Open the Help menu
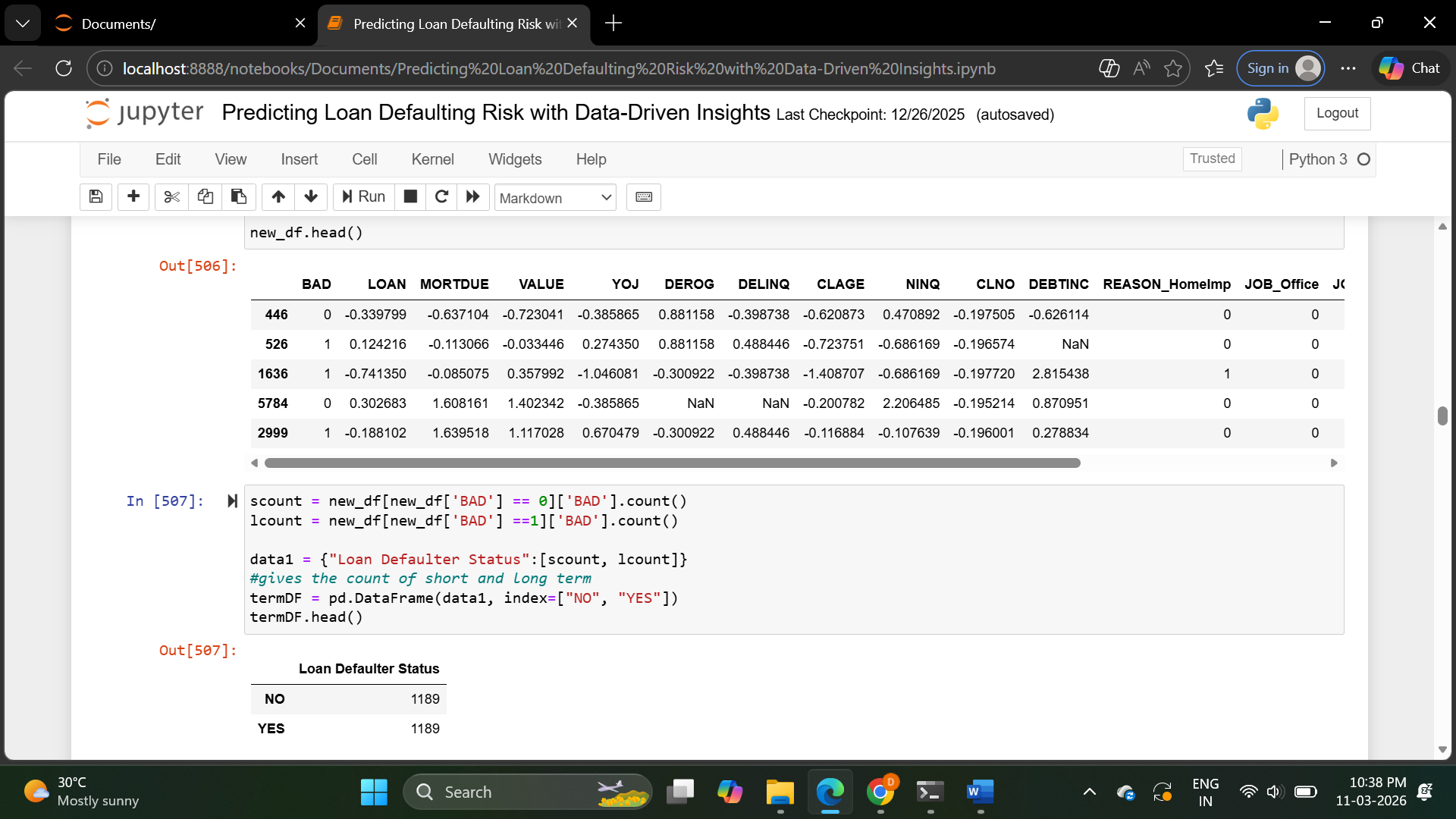The height and width of the screenshot is (819, 1456). click(591, 159)
